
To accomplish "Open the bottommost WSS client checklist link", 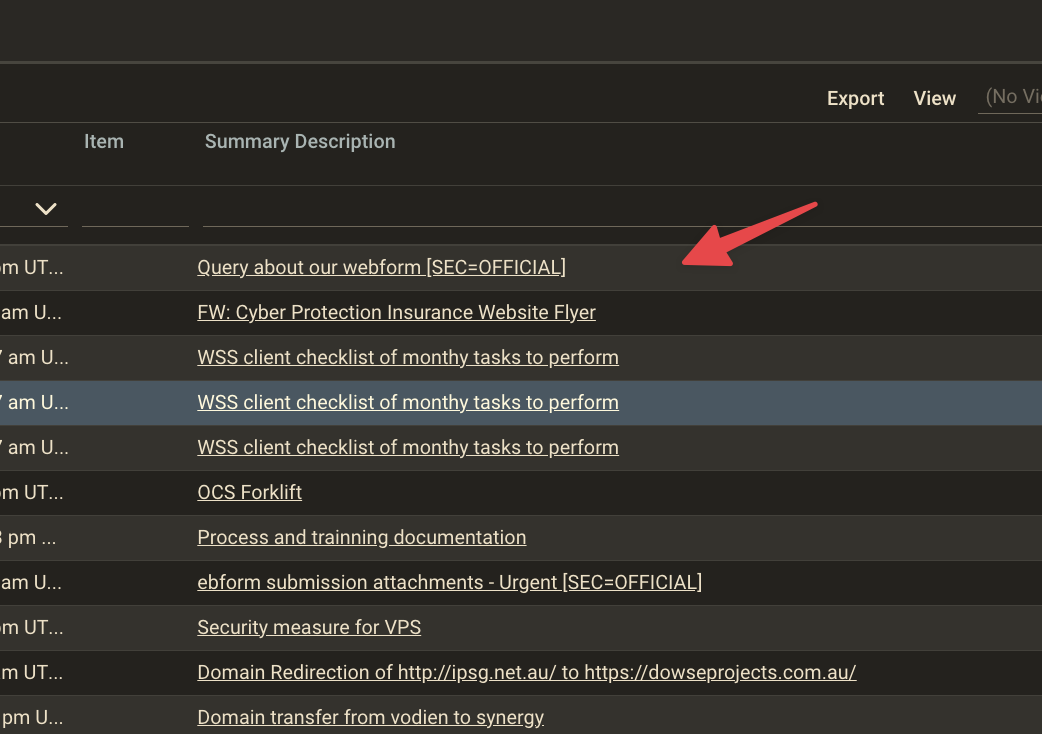I will [x=408, y=447].
